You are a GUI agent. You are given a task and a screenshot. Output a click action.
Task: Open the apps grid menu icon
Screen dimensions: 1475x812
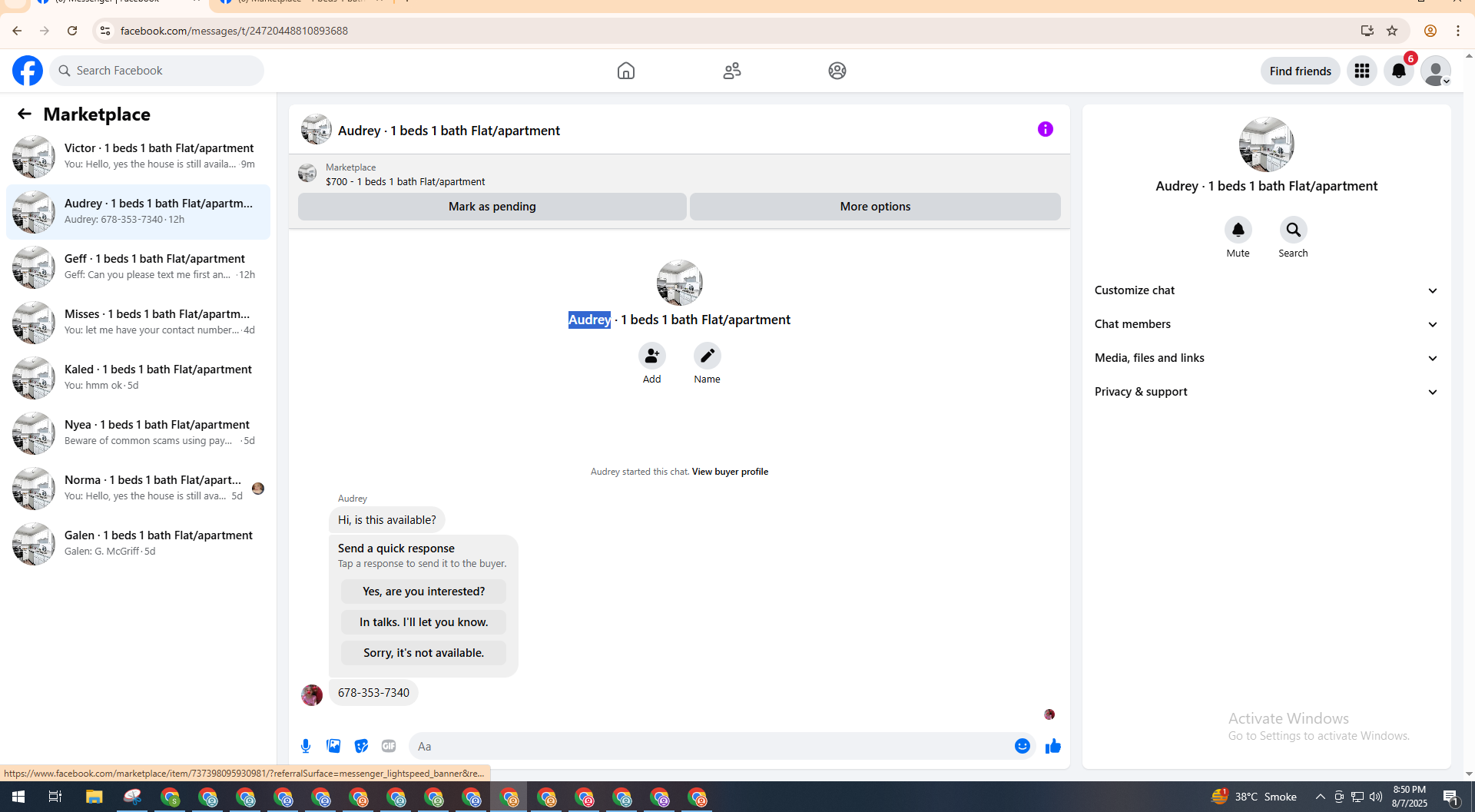coord(1362,71)
